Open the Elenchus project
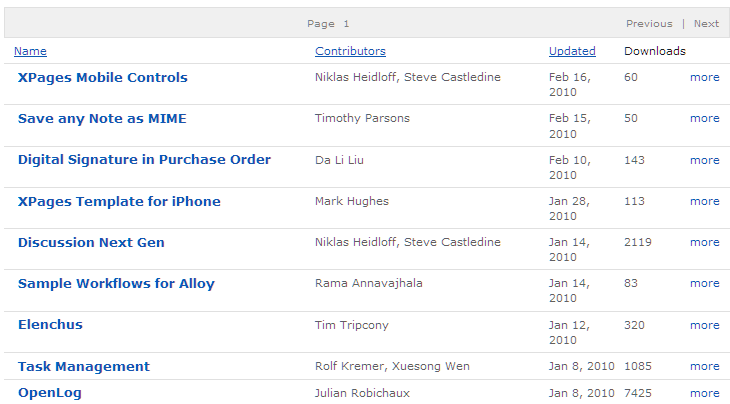Image resolution: width=730 pixels, height=404 pixels. click(x=50, y=324)
